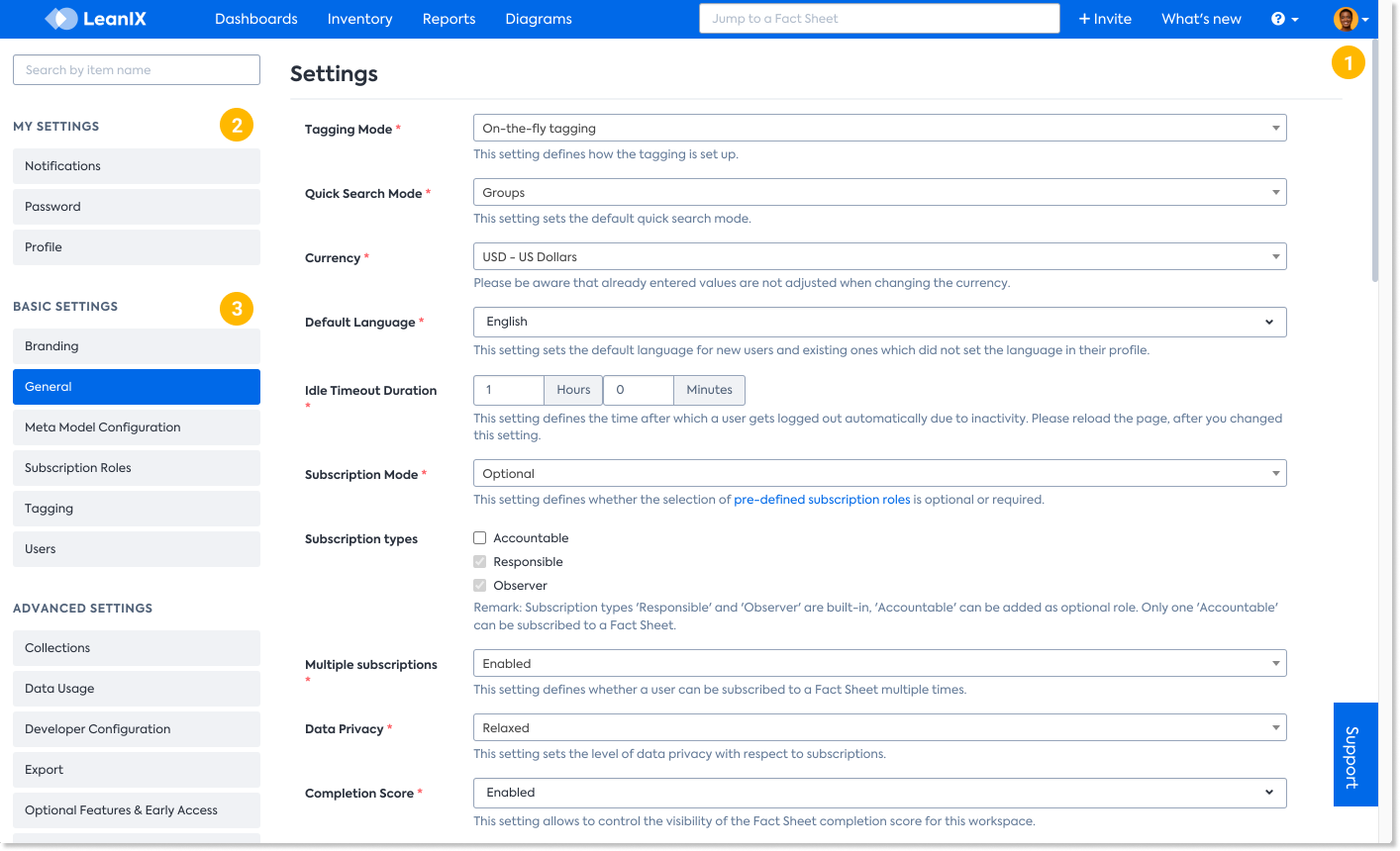1400x851 pixels.
Task: Go to Dashboards
Action: [x=256, y=19]
